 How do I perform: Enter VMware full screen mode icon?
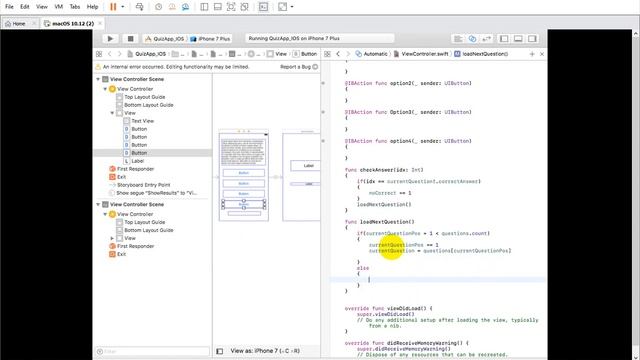point(231,7)
